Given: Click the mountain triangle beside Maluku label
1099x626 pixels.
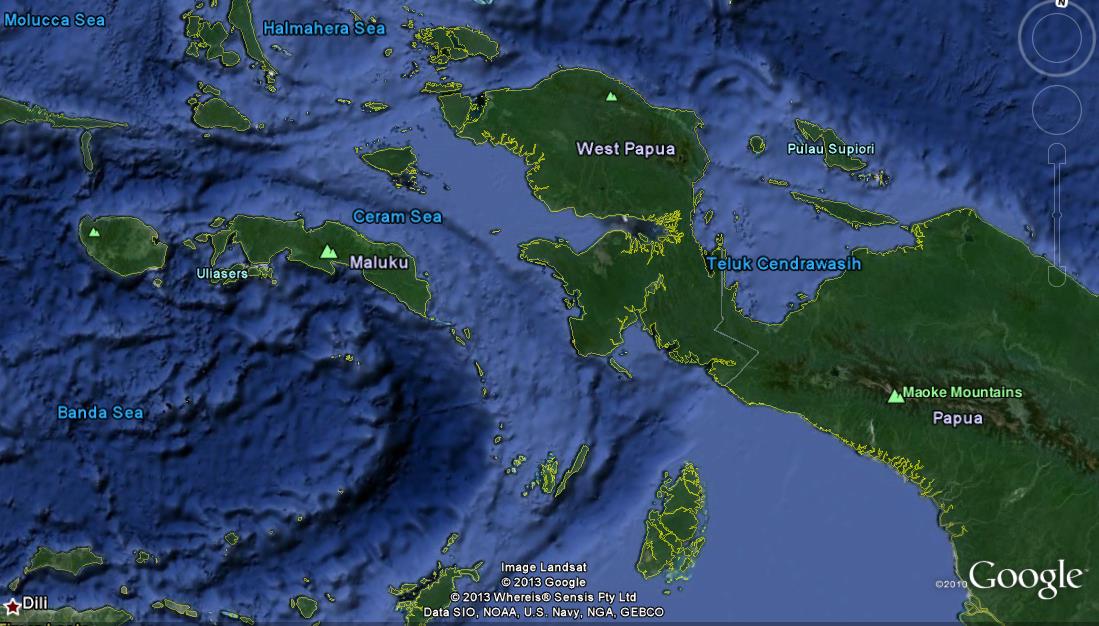Looking at the screenshot, I should tap(327, 252).
